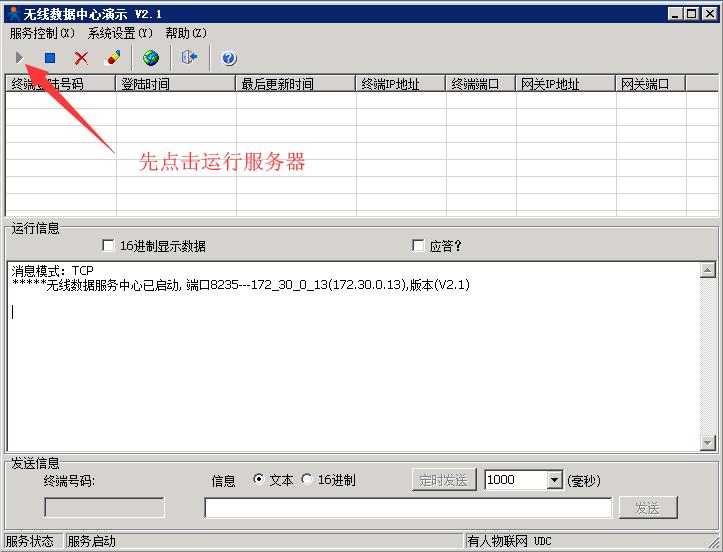The width and height of the screenshot is (723, 552).
Task: Open the 帮助 menu
Action: pyautogui.click(x=186, y=33)
